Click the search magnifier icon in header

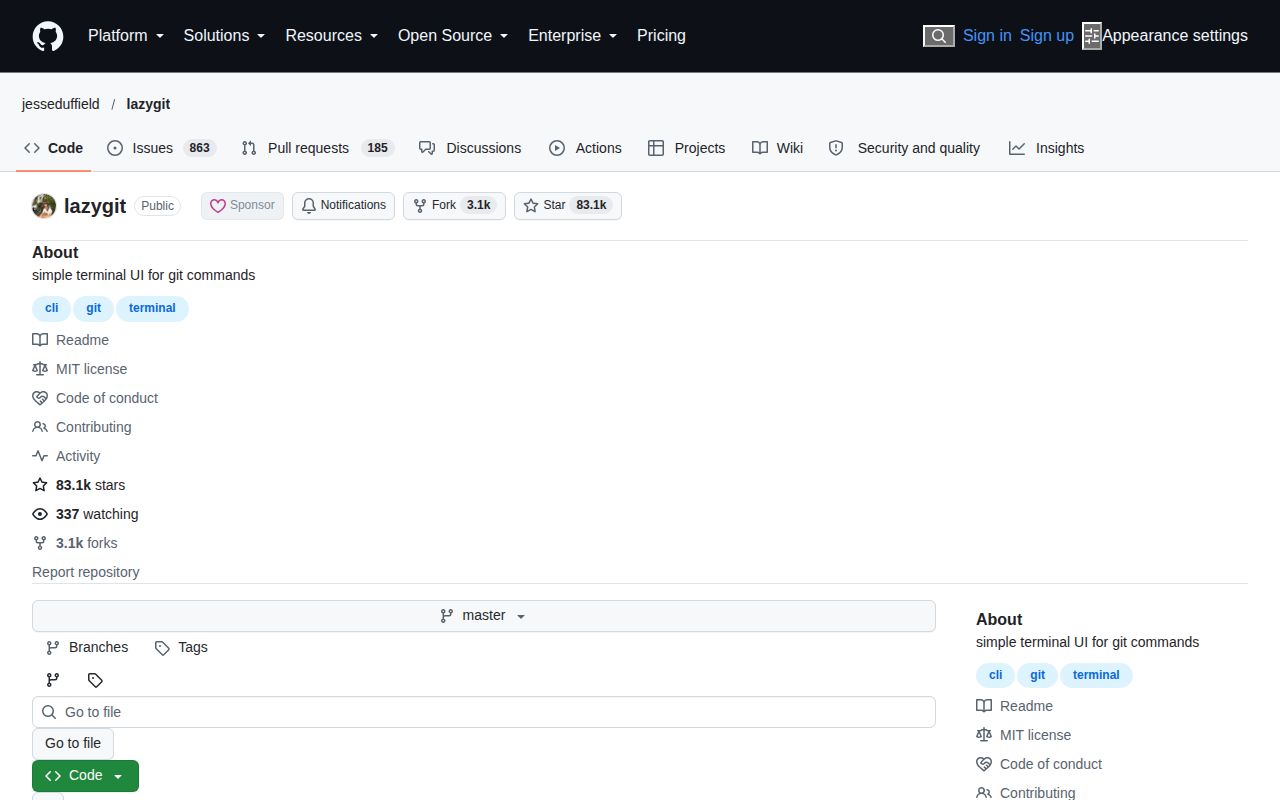(x=938, y=36)
